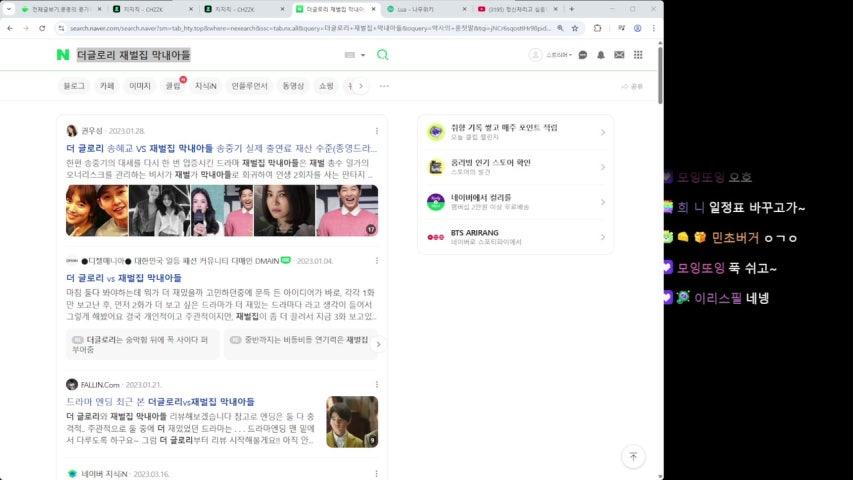Select the 지식iN search filter
This screenshot has width=853, height=480.
(206, 86)
